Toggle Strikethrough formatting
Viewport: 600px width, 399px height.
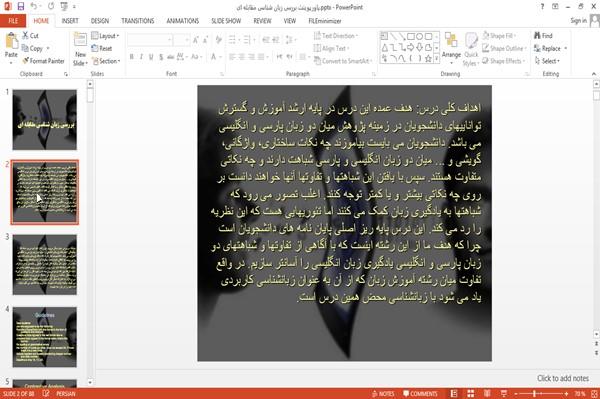tap(171, 57)
